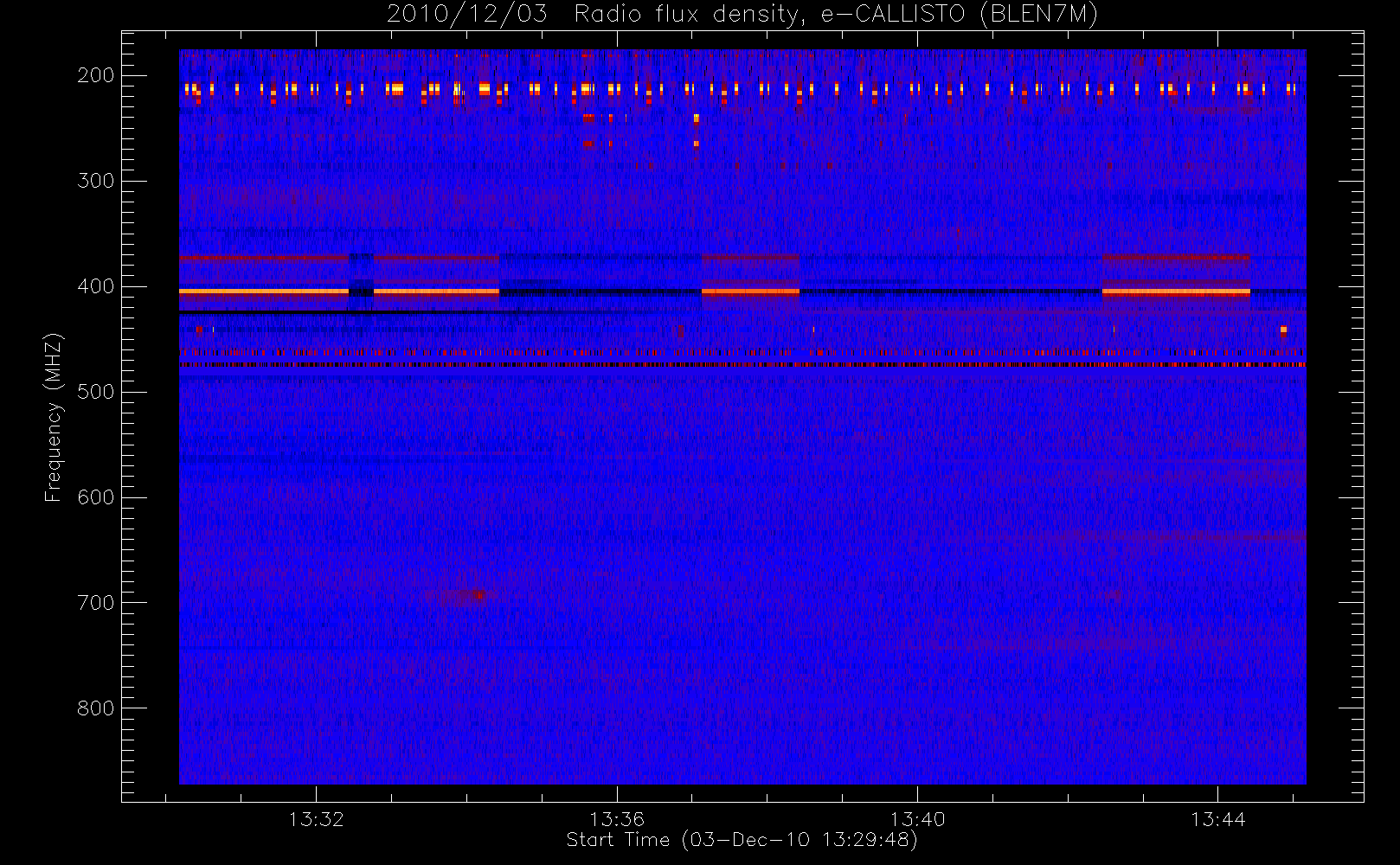Image resolution: width=1400 pixels, height=865 pixels.
Task: Click the 200 frequency tick label
Action: (x=96, y=75)
